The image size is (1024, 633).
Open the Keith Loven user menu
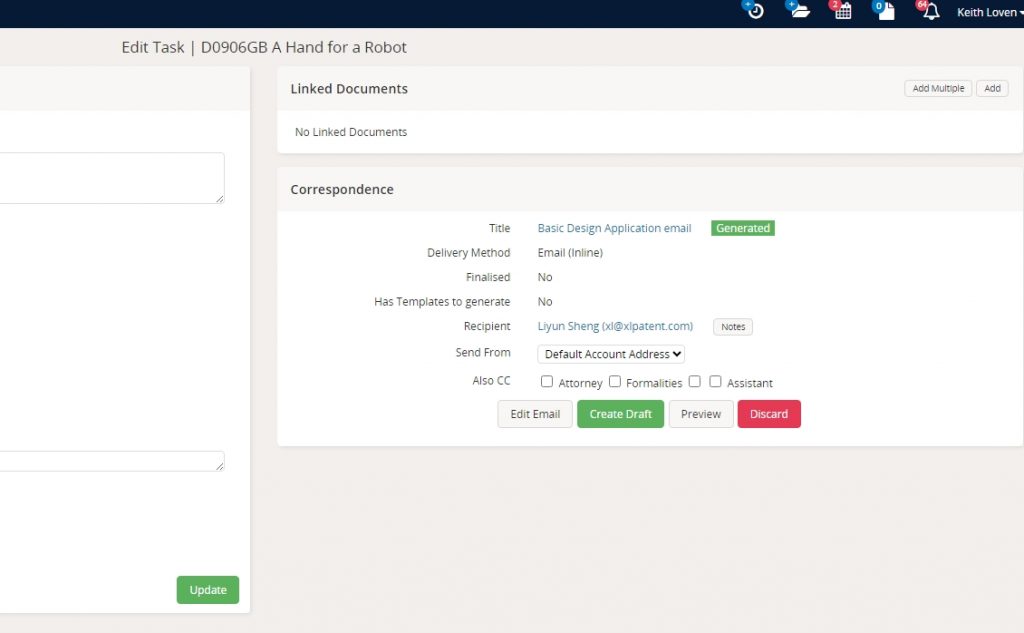point(989,13)
